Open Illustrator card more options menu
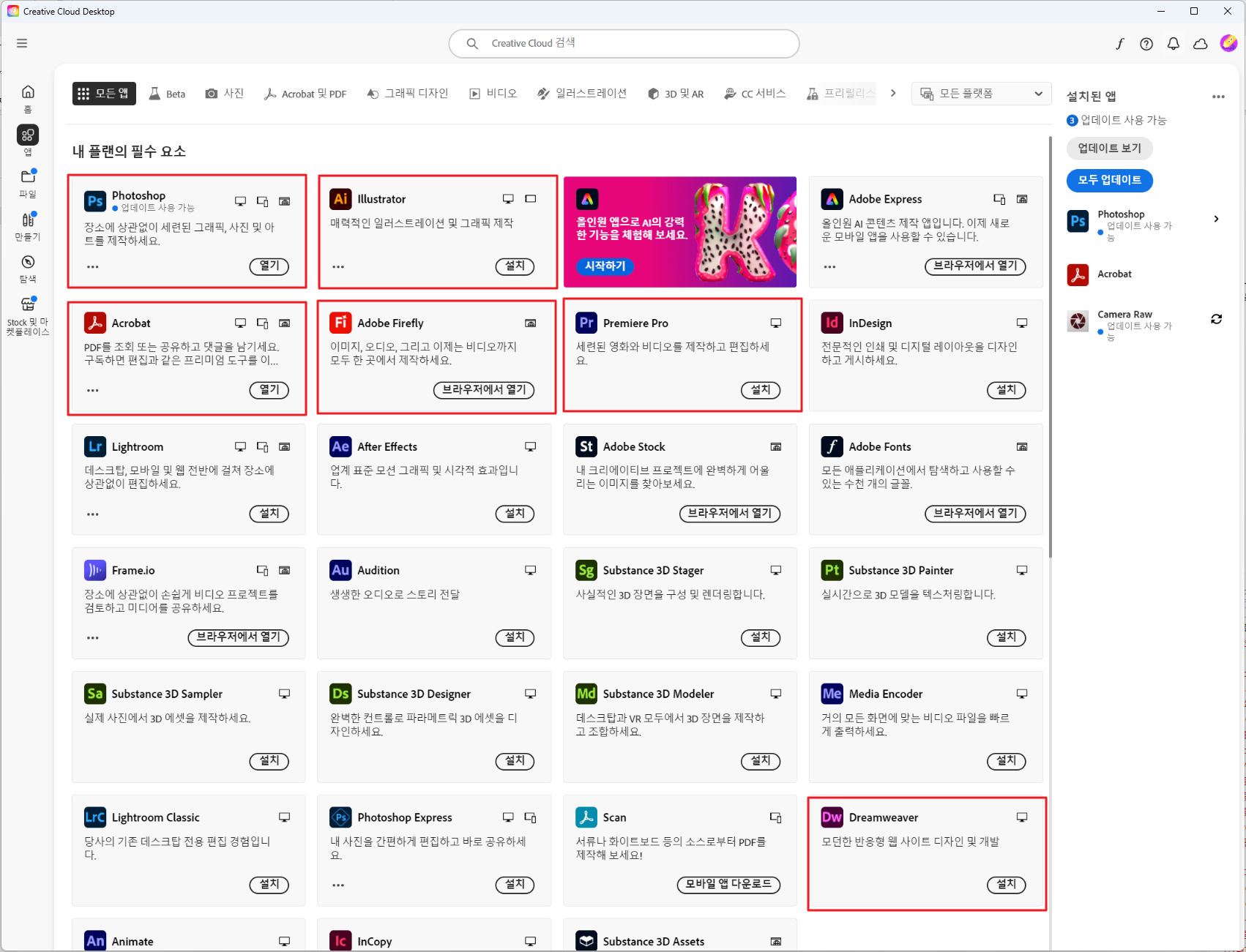 coord(338,267)
